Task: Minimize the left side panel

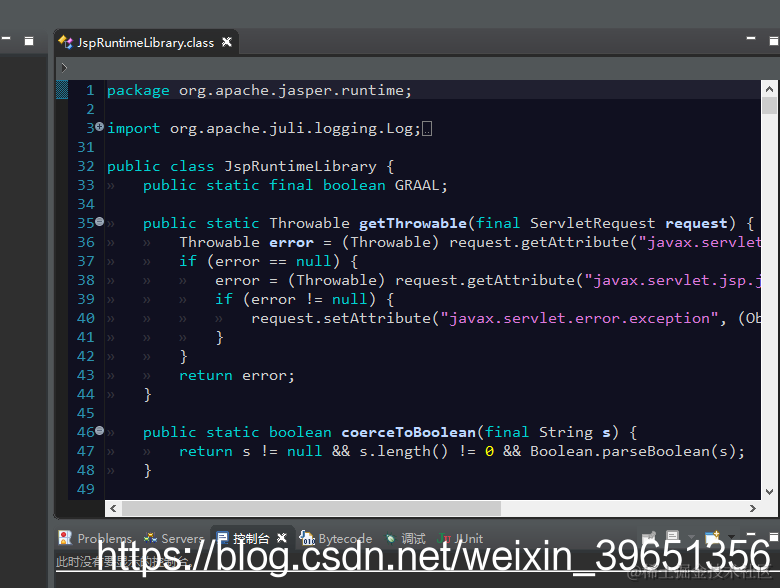Action: pyautogui.click(x=6, y=38)
